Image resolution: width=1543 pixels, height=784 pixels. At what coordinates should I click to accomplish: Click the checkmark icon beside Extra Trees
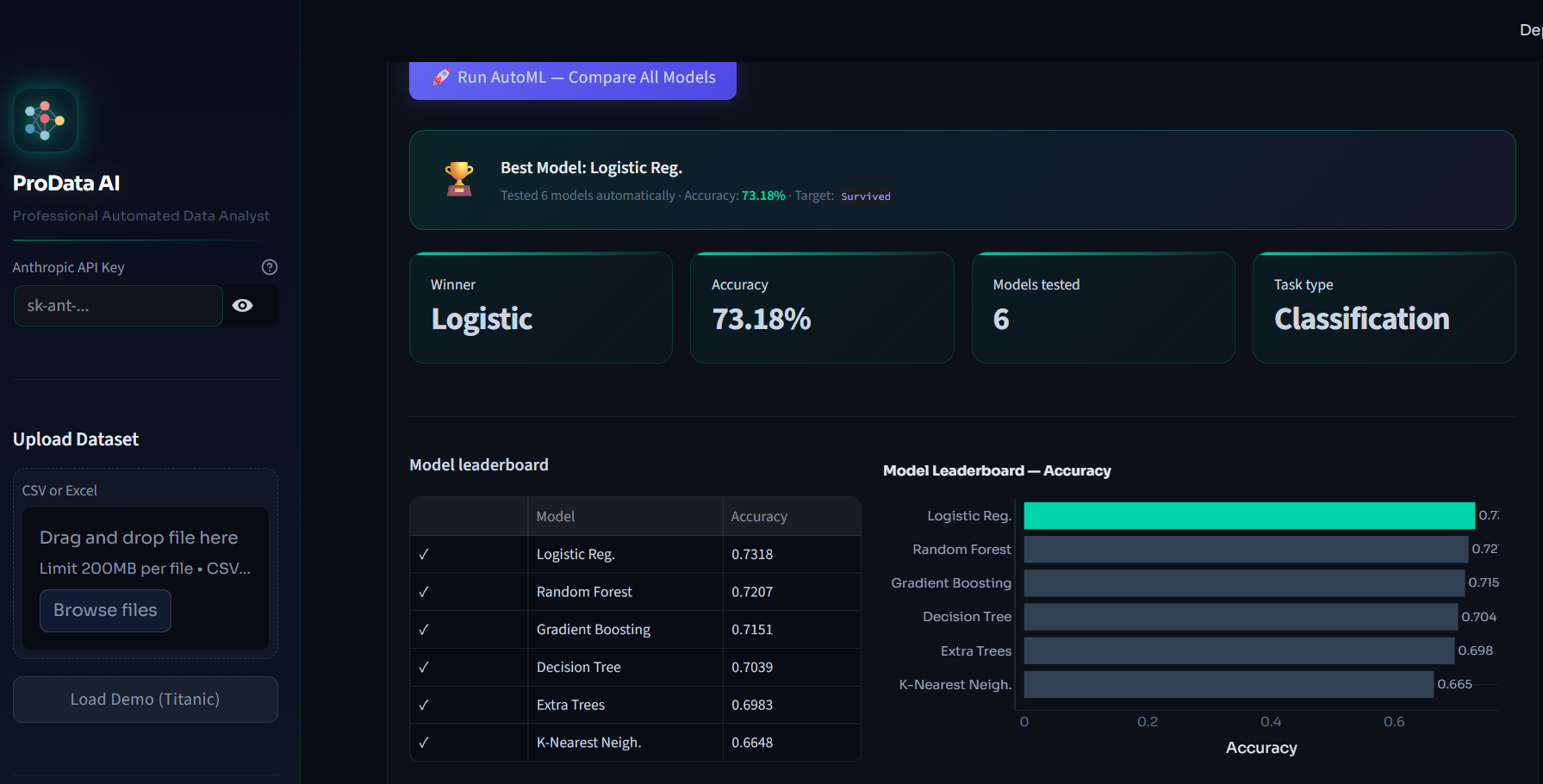(423, 704)
